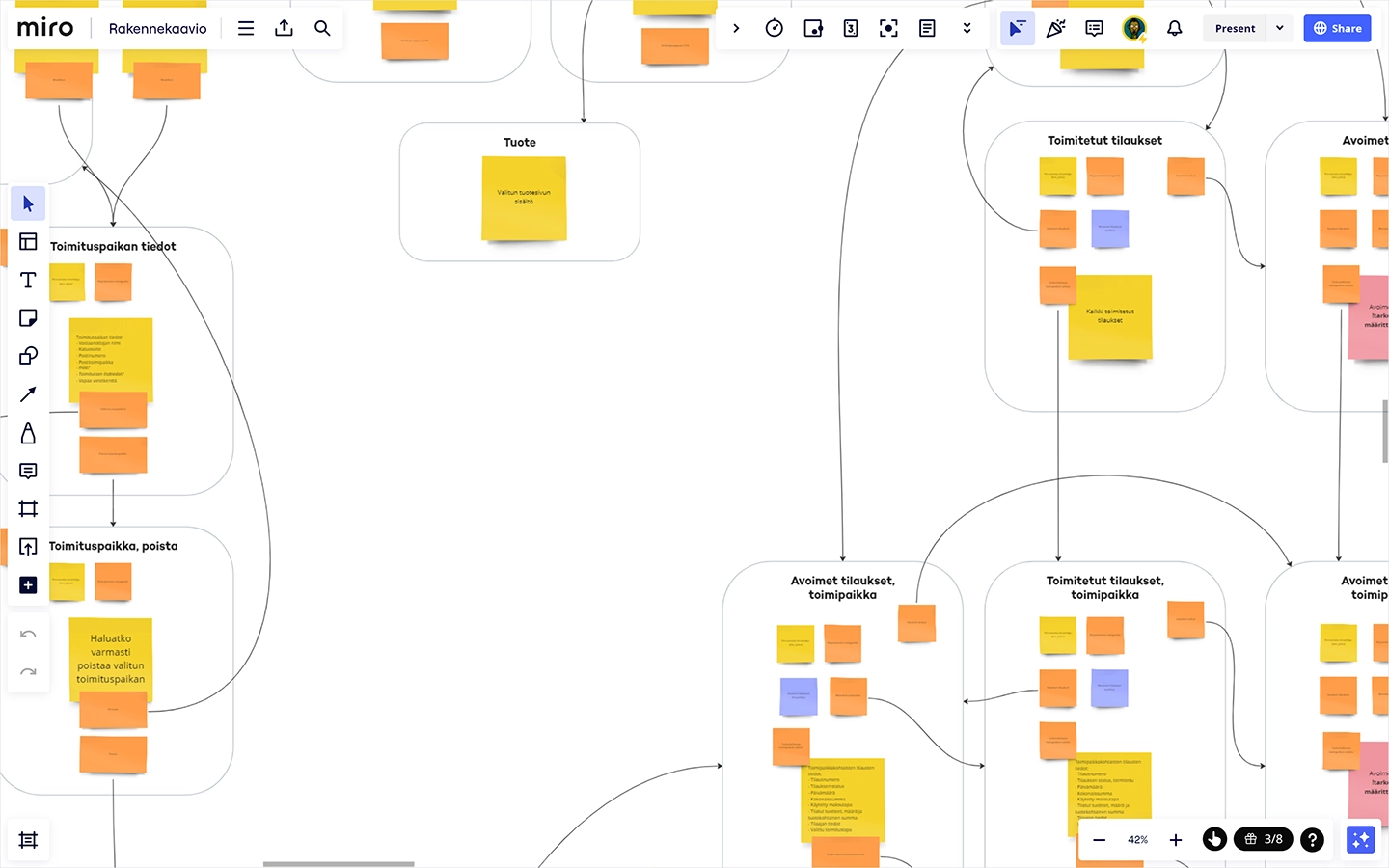Select the connection line tool
The height and width of the screenshot is (868, 1389).
pos(28,393)
